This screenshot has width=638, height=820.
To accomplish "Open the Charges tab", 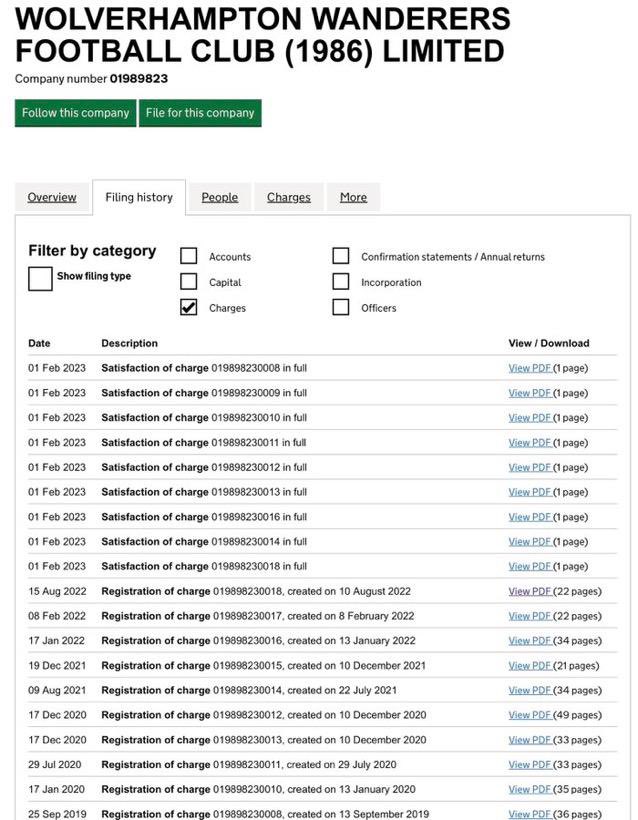I will click(x=289, y=197).
